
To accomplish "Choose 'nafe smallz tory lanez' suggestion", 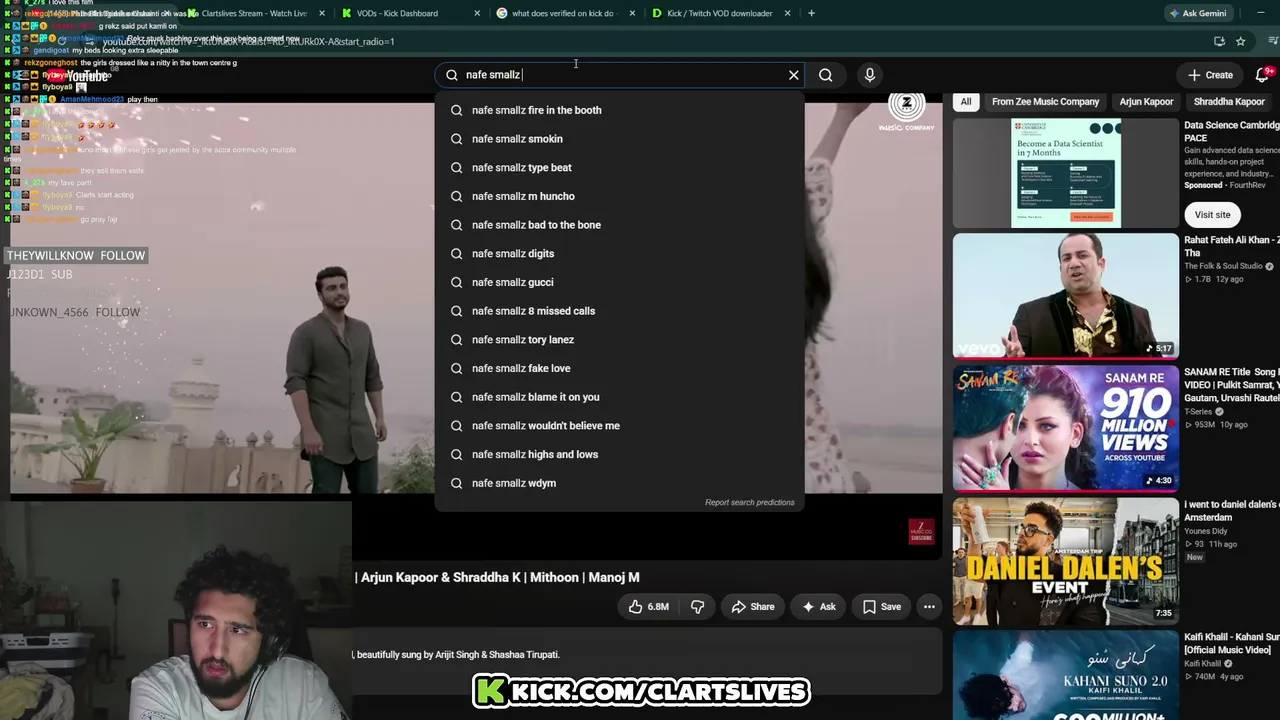I will [x=620, y=340].
